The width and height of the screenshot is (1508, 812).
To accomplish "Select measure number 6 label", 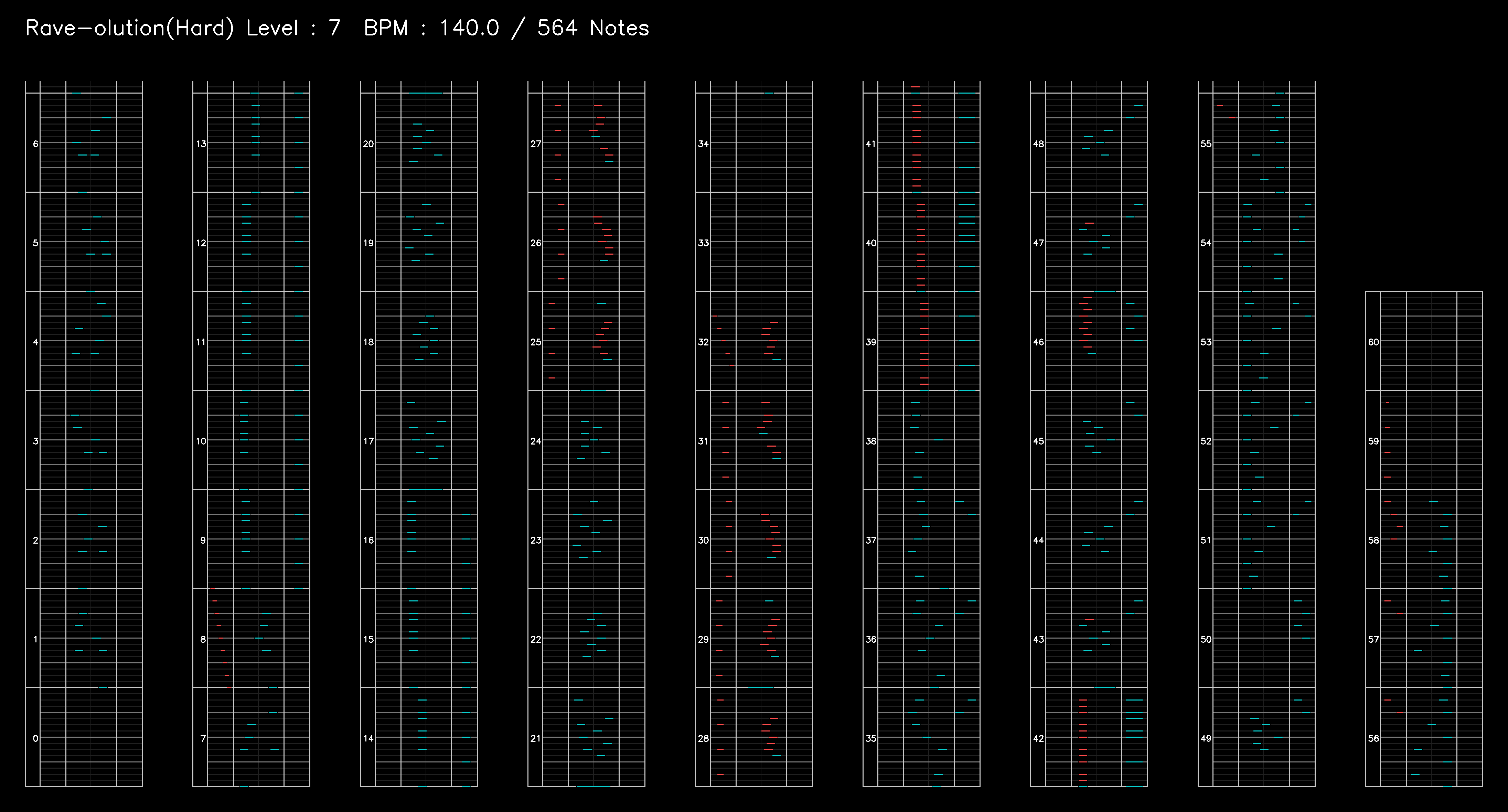I will pos(36,143).
